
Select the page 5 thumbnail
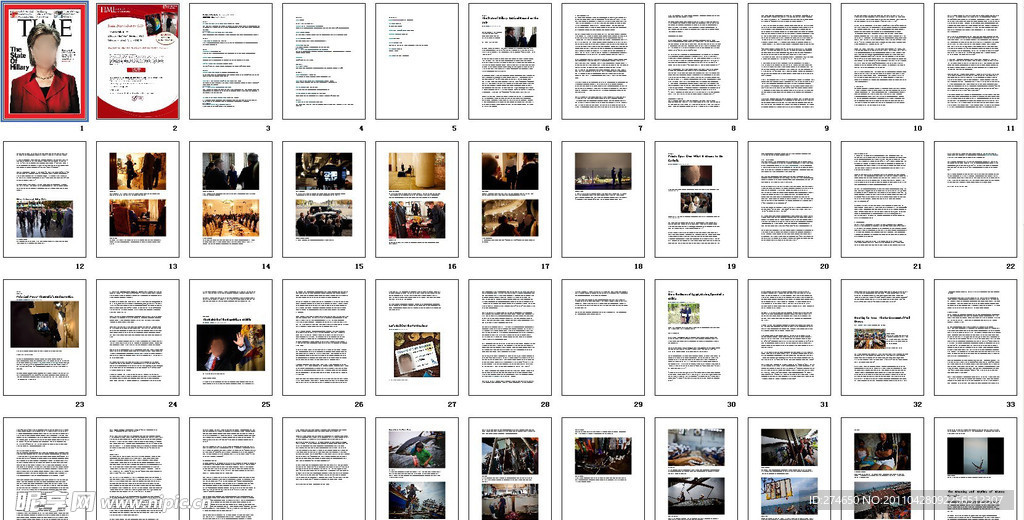[x=417, y=61]
